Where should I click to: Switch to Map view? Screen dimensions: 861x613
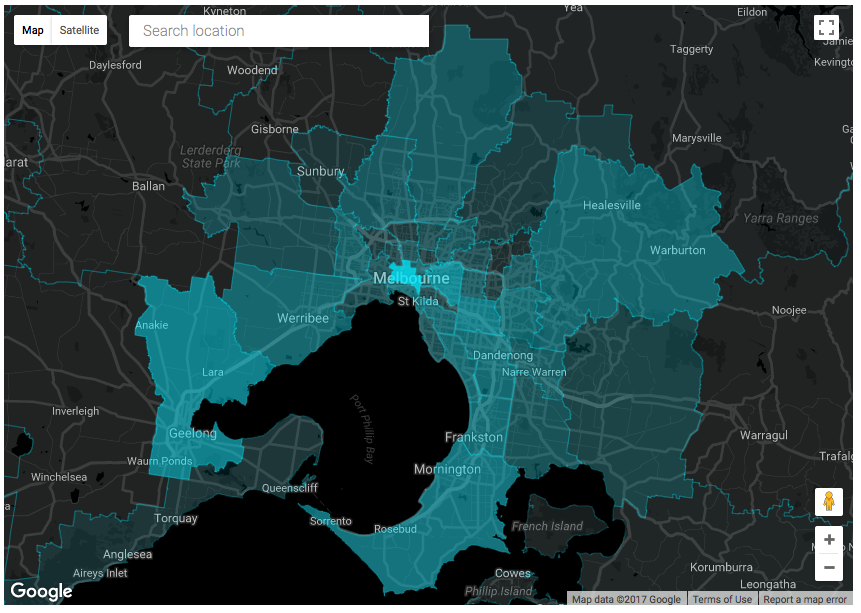coord(32,29)
